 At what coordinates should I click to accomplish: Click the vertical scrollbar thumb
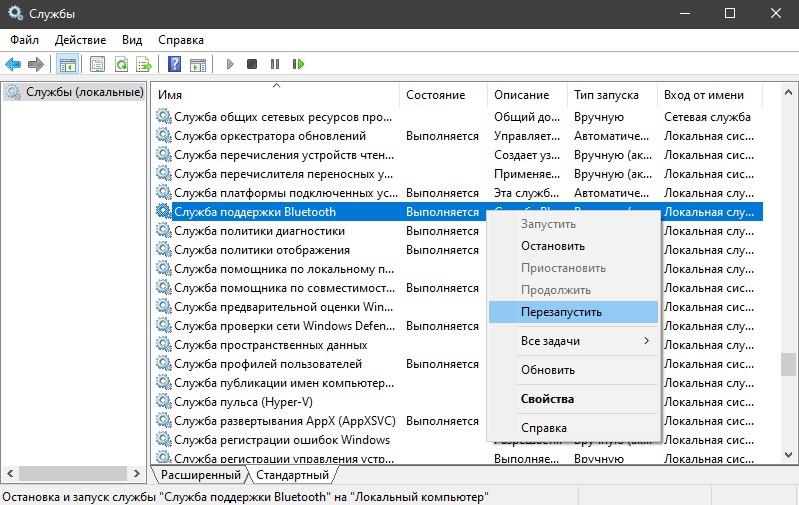(x=788, y=364)
